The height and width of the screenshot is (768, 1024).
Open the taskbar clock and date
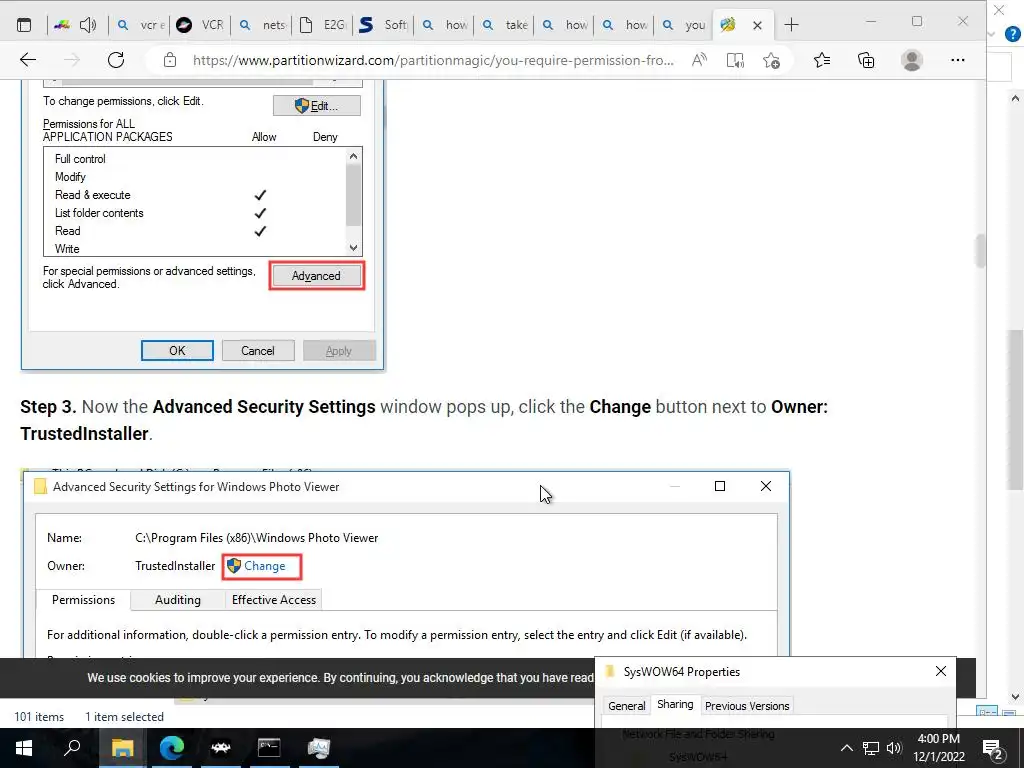click(x=938, y=748)
